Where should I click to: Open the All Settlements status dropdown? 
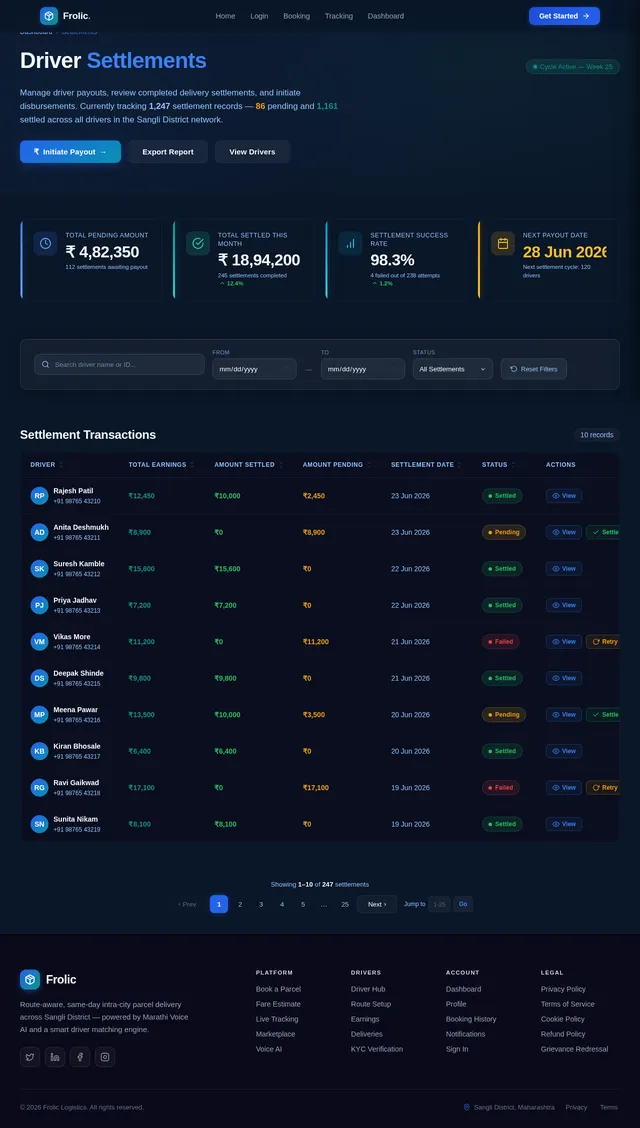coord(453,369)
